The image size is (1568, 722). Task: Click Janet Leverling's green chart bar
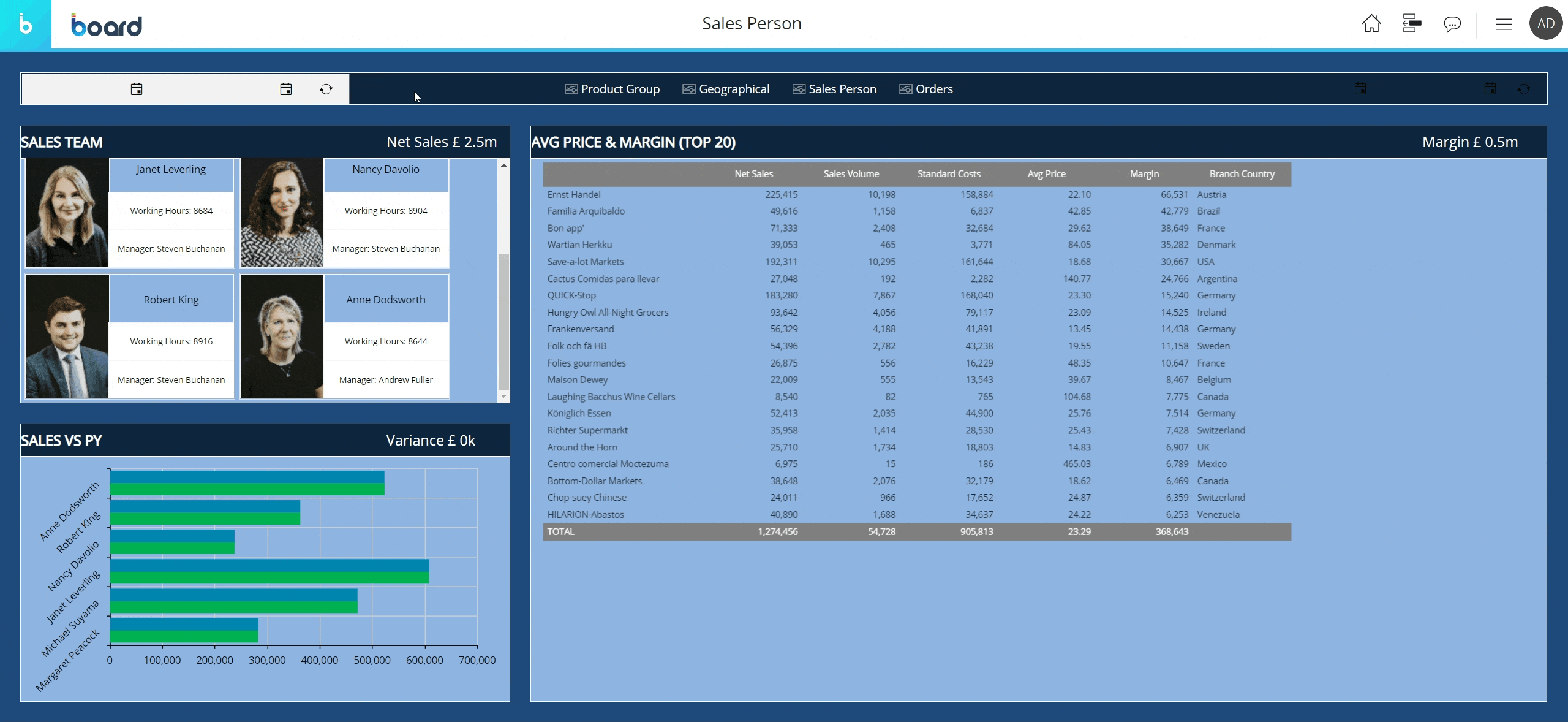(x=269, y=577)
